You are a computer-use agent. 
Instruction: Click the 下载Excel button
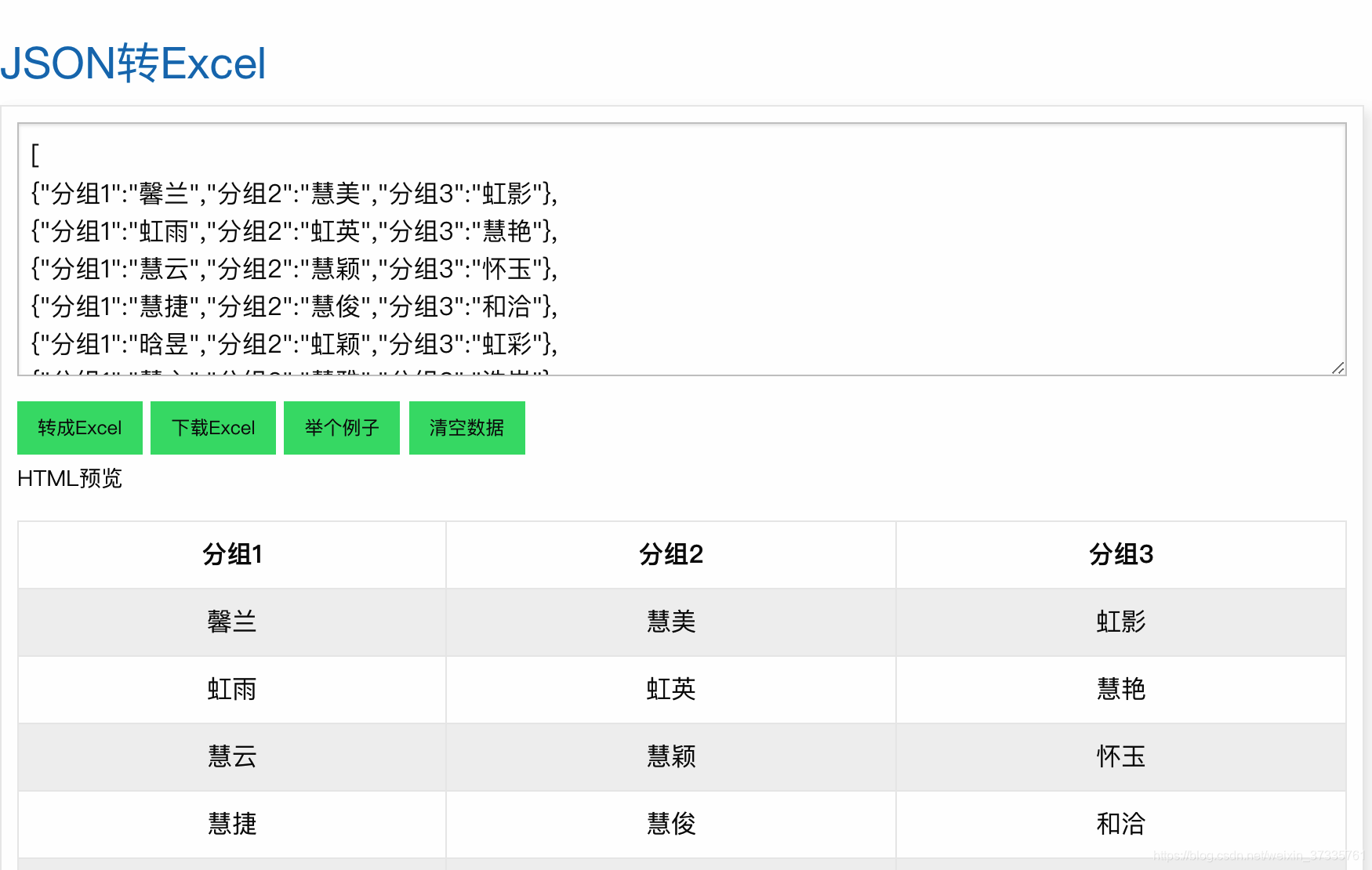click(x=213, y=428)
